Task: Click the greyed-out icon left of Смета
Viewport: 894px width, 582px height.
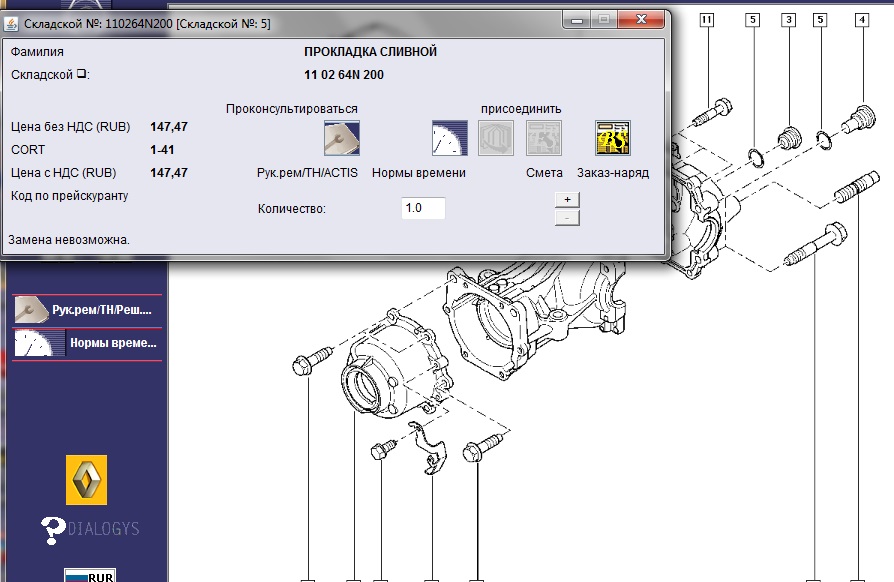Action: click(x=495, y=138)
